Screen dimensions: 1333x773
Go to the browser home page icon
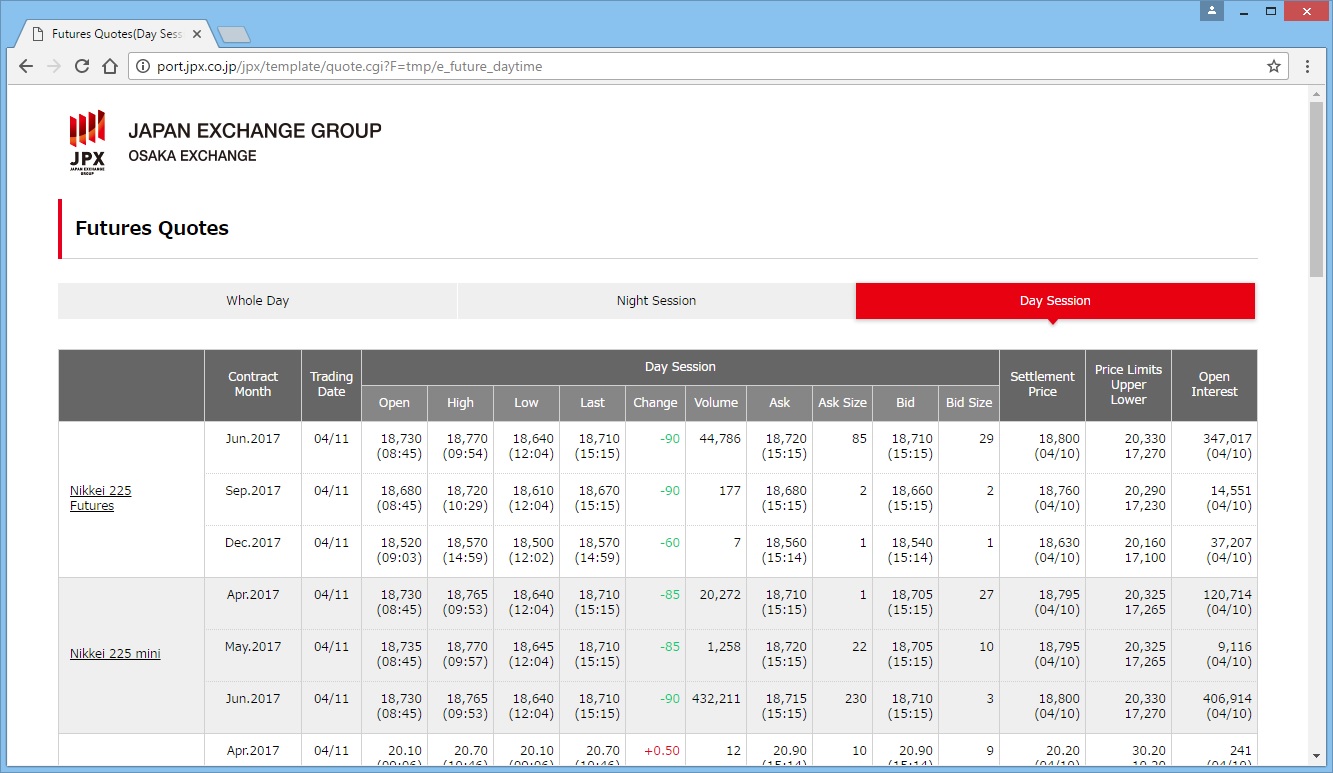click(x=110, y=66)
